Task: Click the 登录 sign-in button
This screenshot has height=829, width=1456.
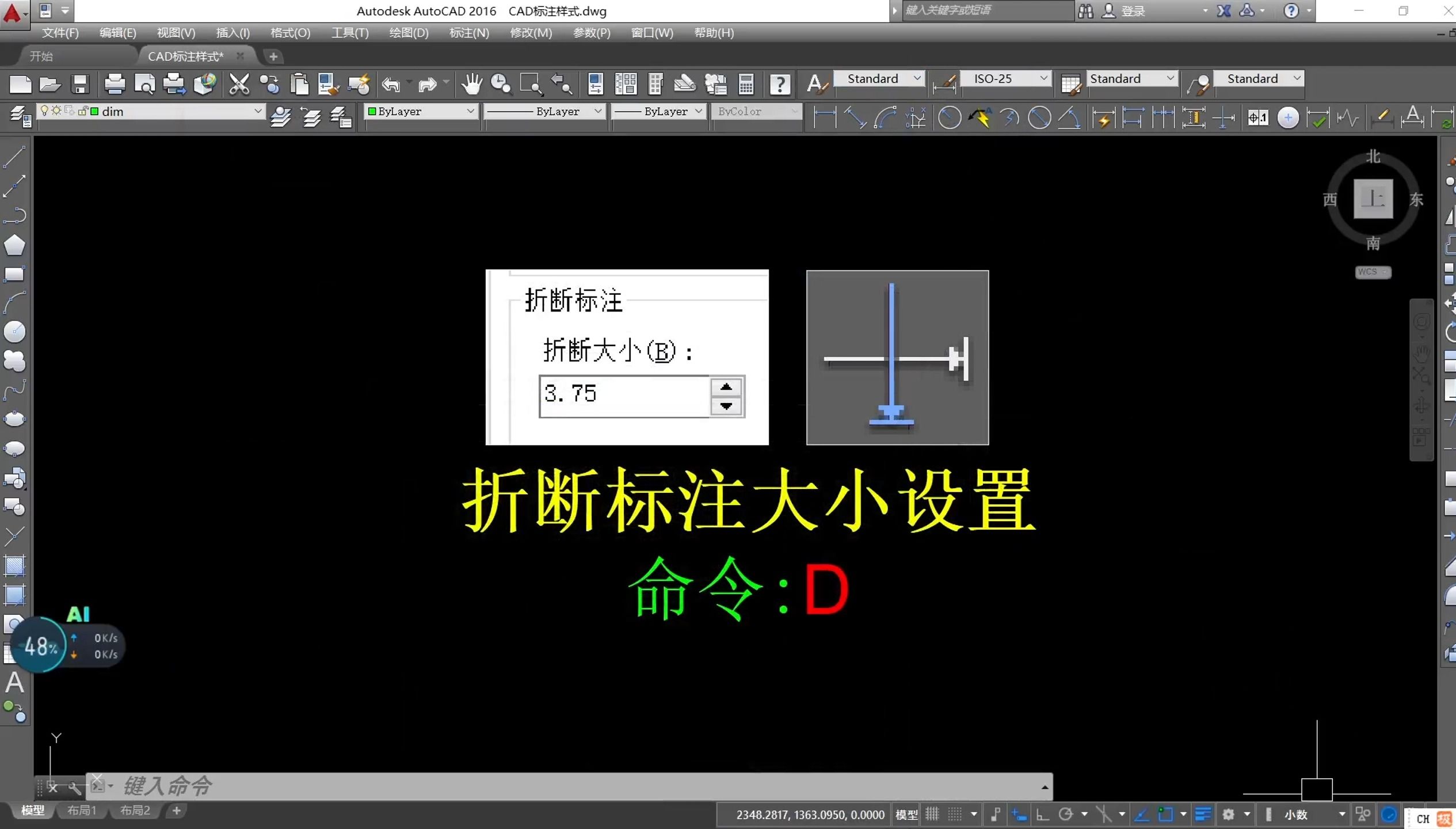Action: coord(1132,11)
